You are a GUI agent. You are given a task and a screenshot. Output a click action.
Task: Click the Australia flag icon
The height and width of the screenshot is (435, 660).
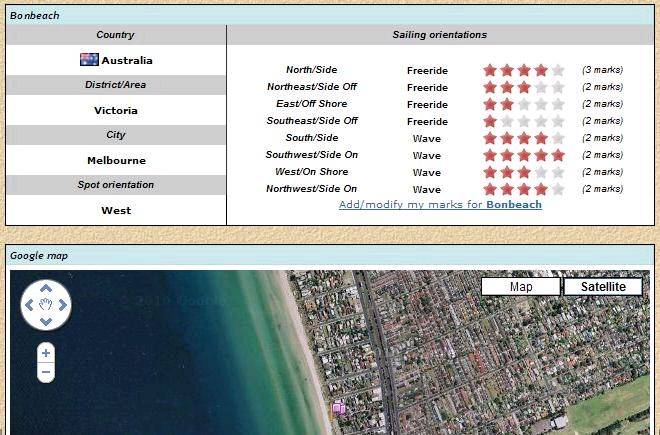(x=89, y=60)
